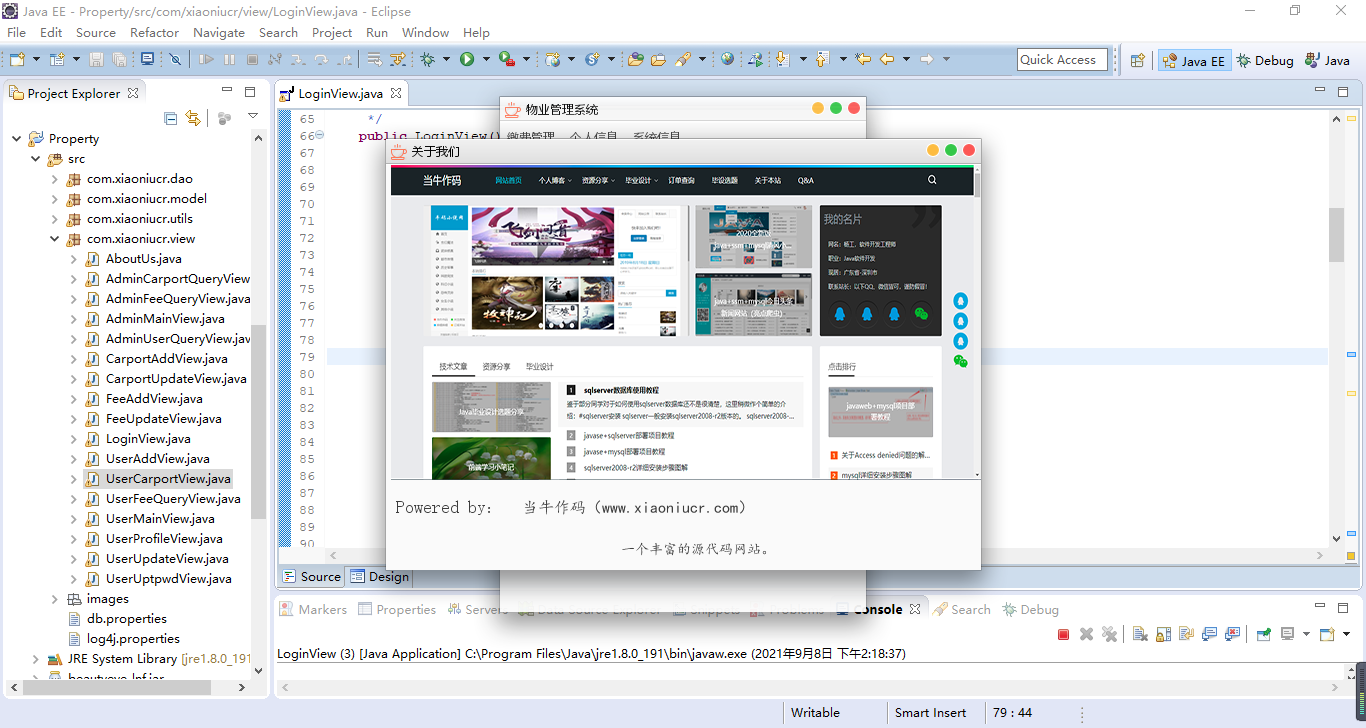Screen dimensions: 1366x728
Task: Open the Refactor menu
Action: click(x=154, y=32)
